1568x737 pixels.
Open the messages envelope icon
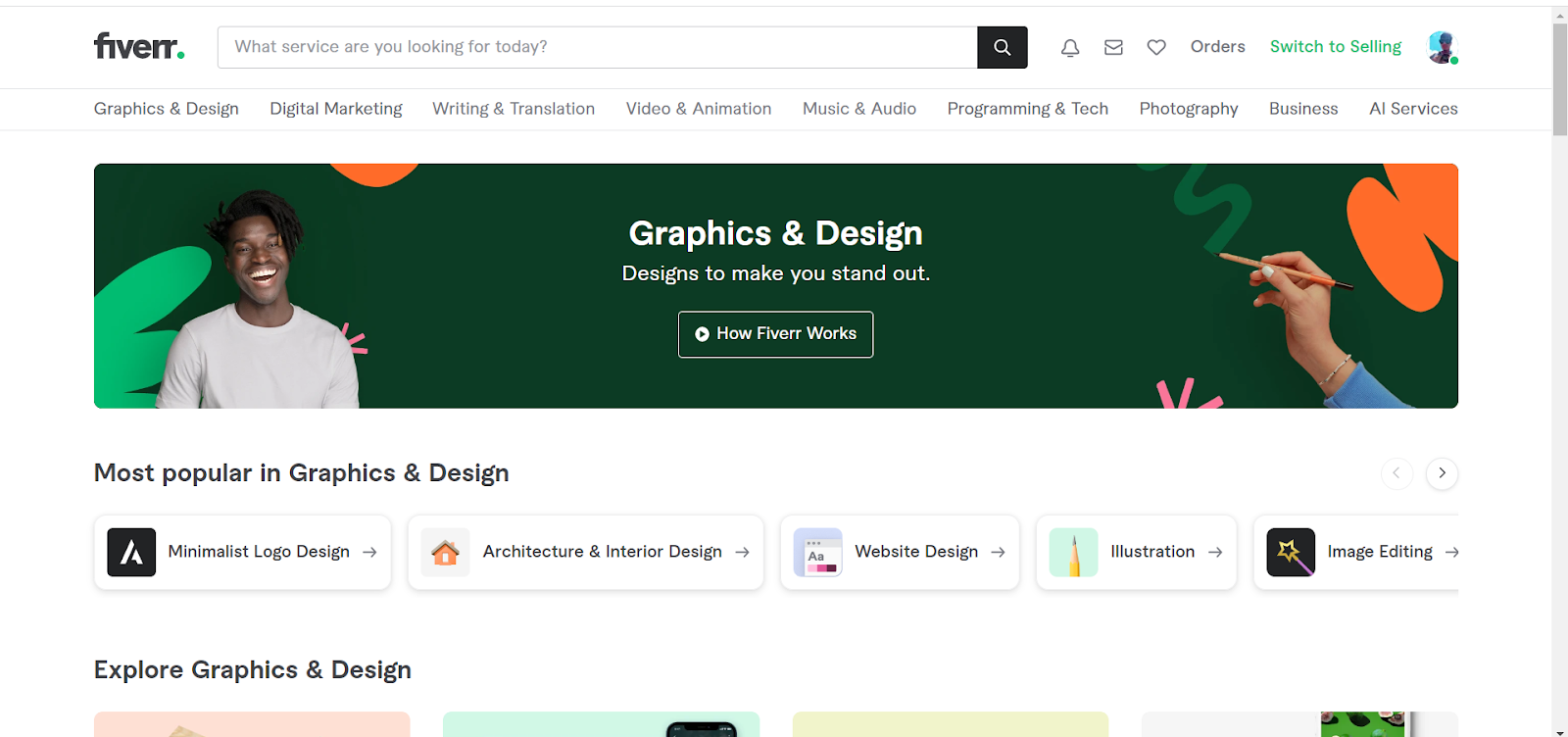tap(1113, 47)
